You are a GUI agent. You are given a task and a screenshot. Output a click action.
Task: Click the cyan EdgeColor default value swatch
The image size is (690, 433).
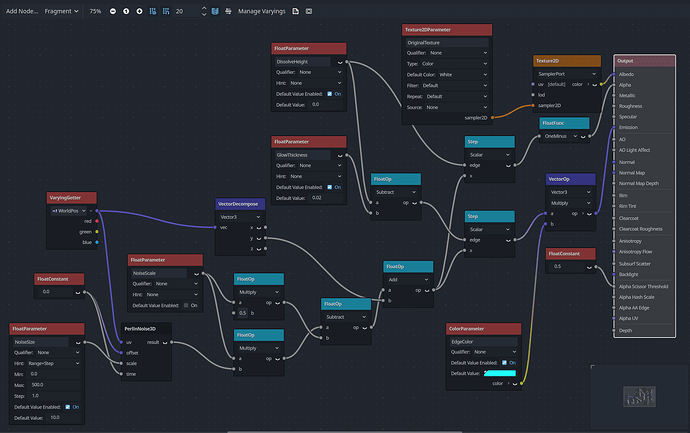500,373
